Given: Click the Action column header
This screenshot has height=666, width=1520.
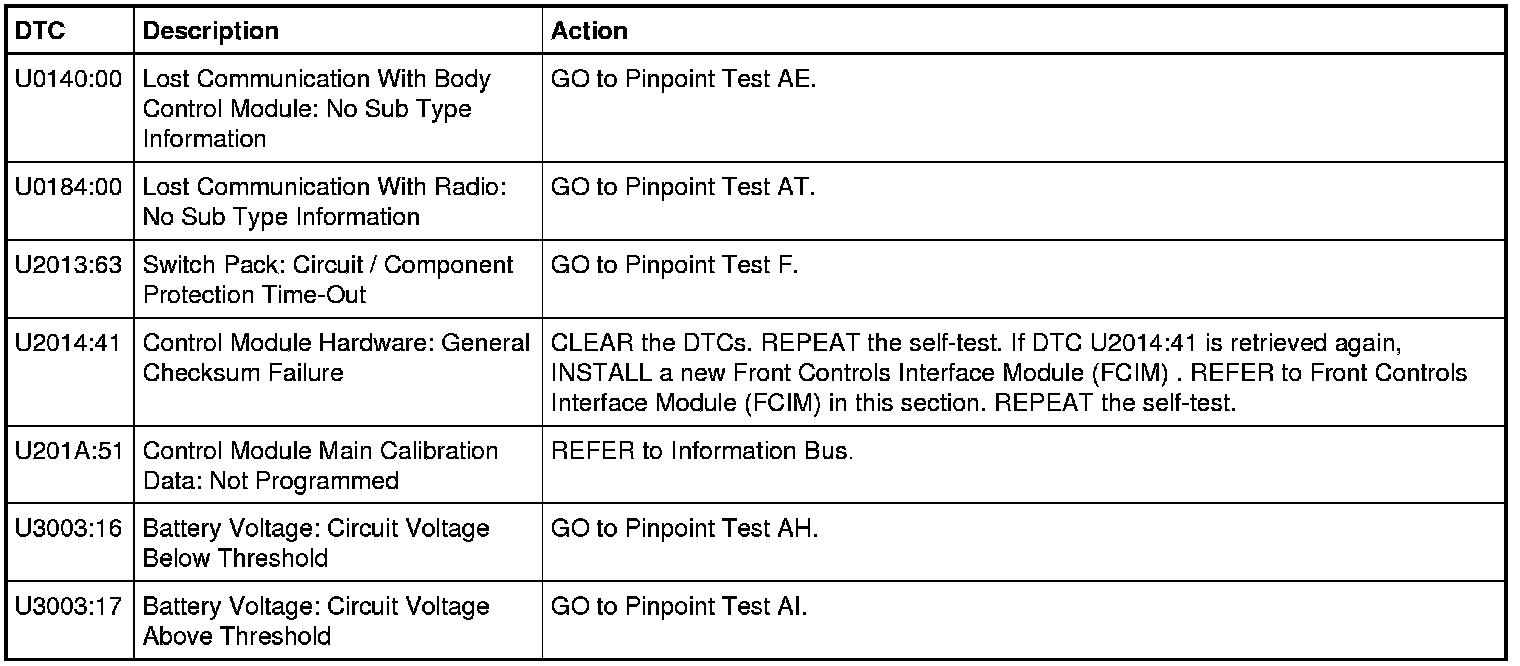Looking at the screenshot, I should click(589, 31).
